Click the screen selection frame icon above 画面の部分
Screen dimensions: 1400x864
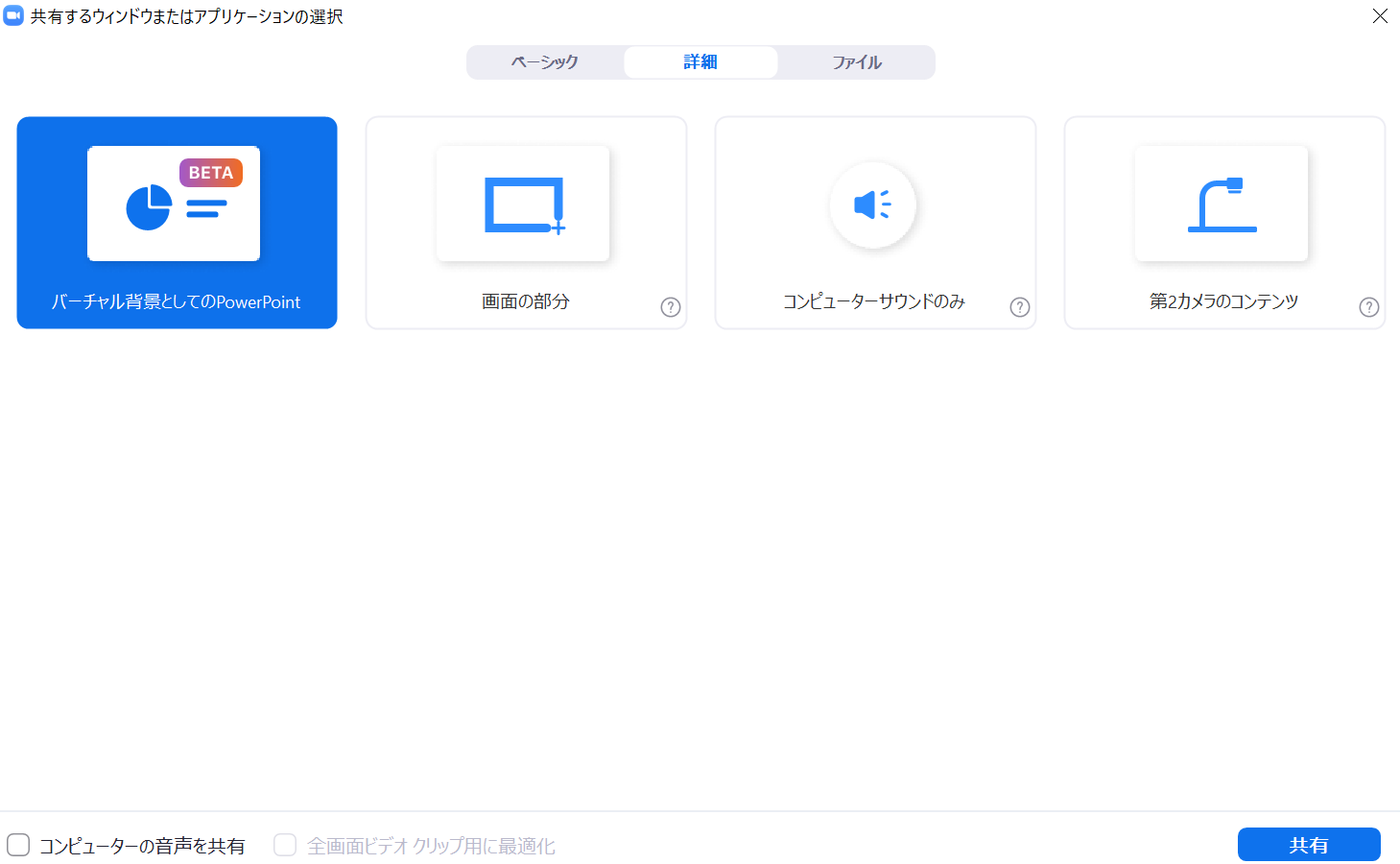pos(523,203)
